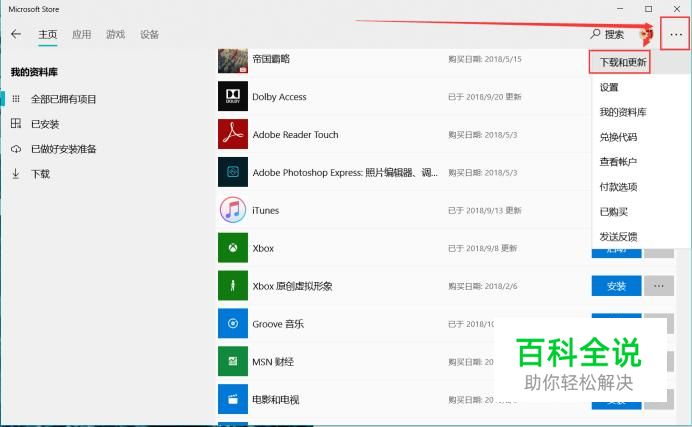
Task: Open the user account avatar
Action: [x=647, y=34]
